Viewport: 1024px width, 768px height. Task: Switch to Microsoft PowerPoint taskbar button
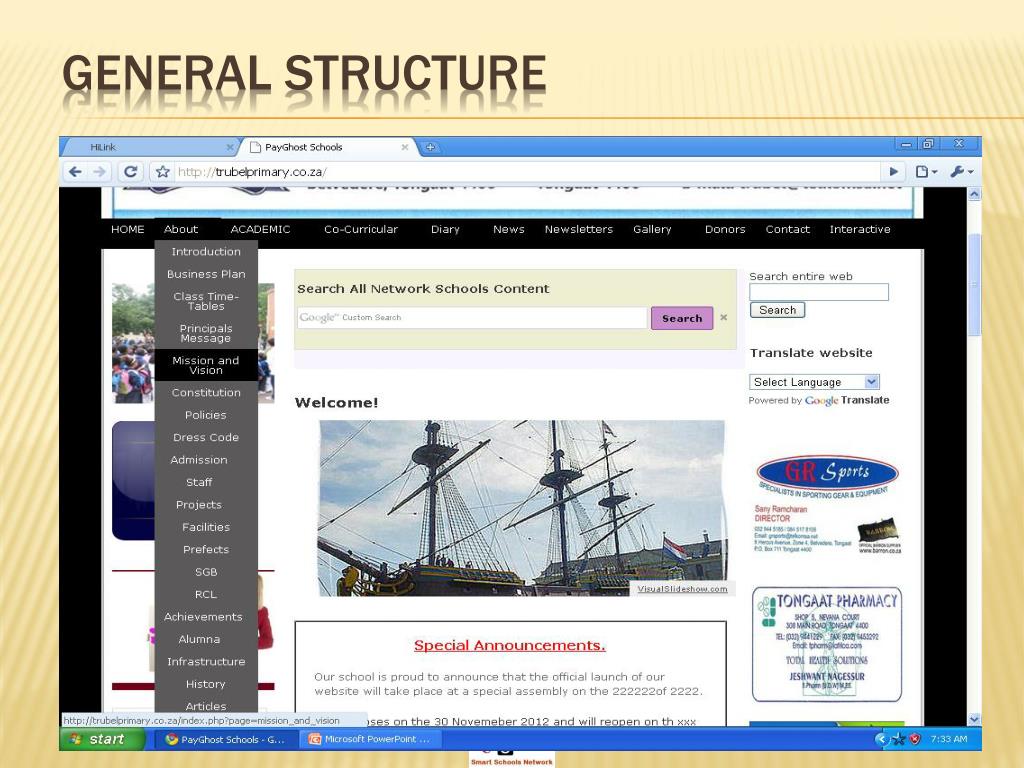[370, 739]
